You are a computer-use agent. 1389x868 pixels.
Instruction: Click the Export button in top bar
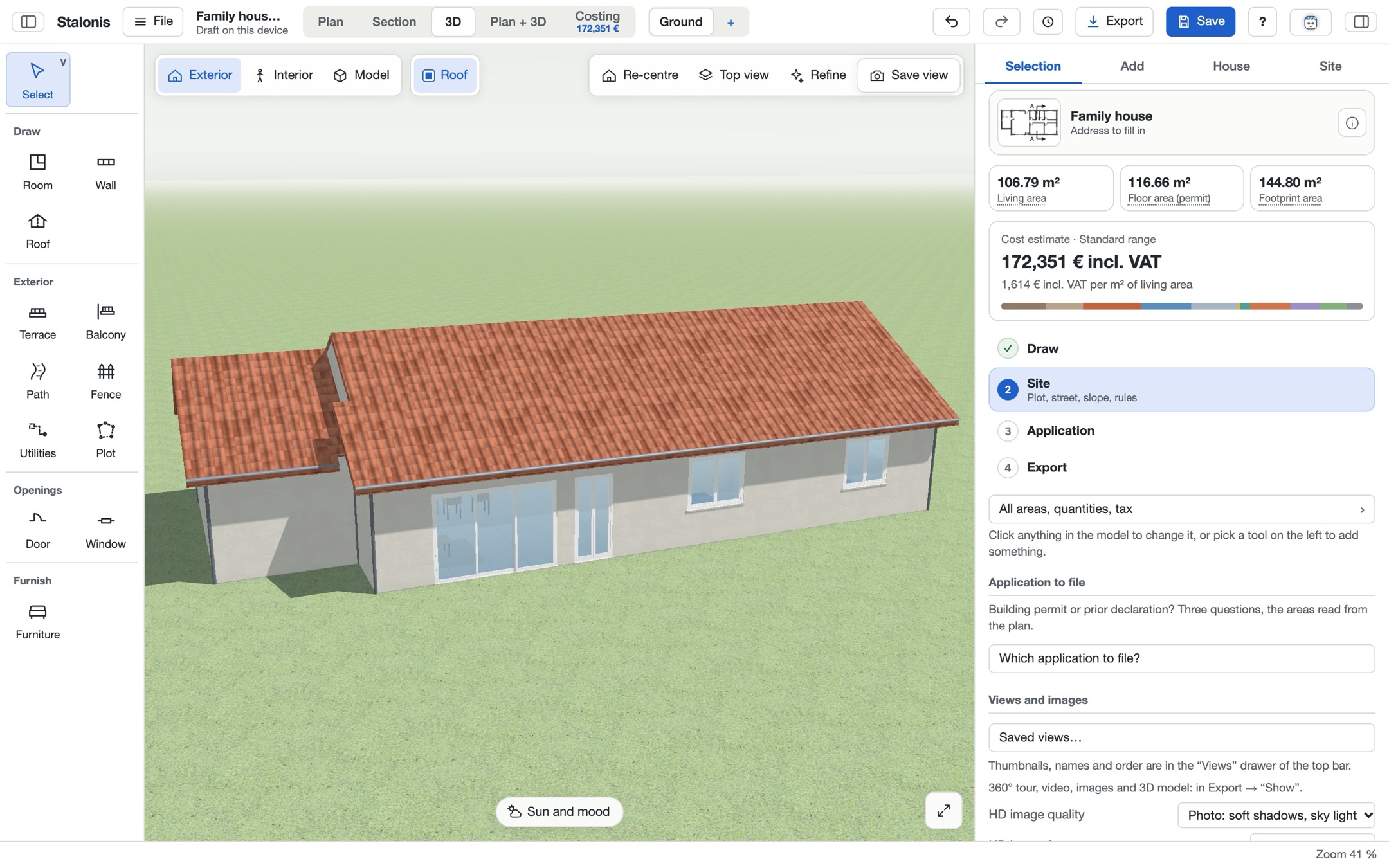pos(1114,22)
